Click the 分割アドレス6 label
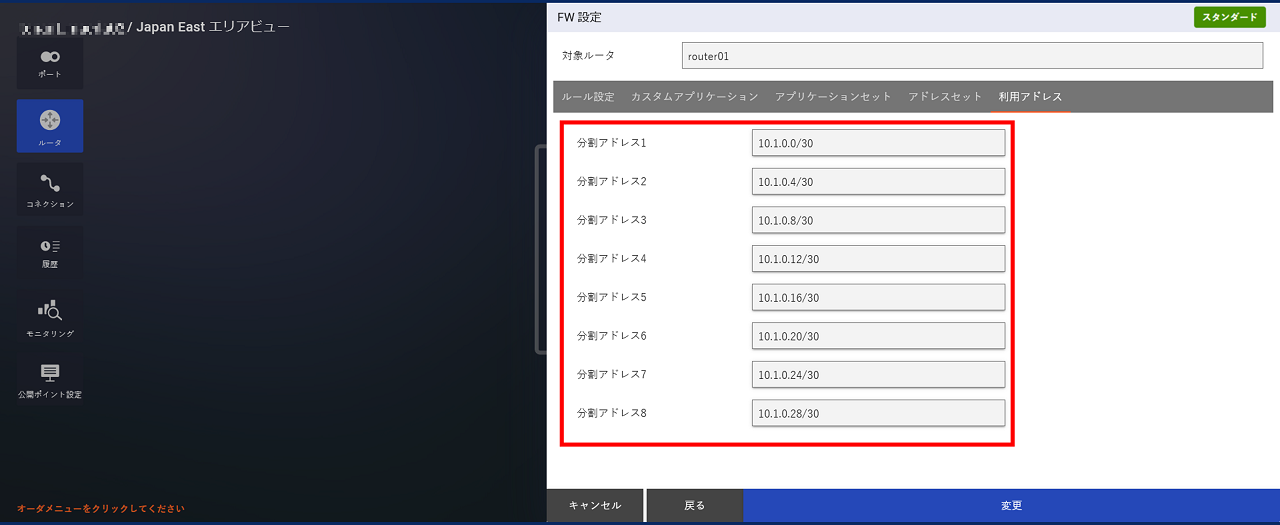The width and height of the screenshot is (1280, 525). [x=612, y=335]
